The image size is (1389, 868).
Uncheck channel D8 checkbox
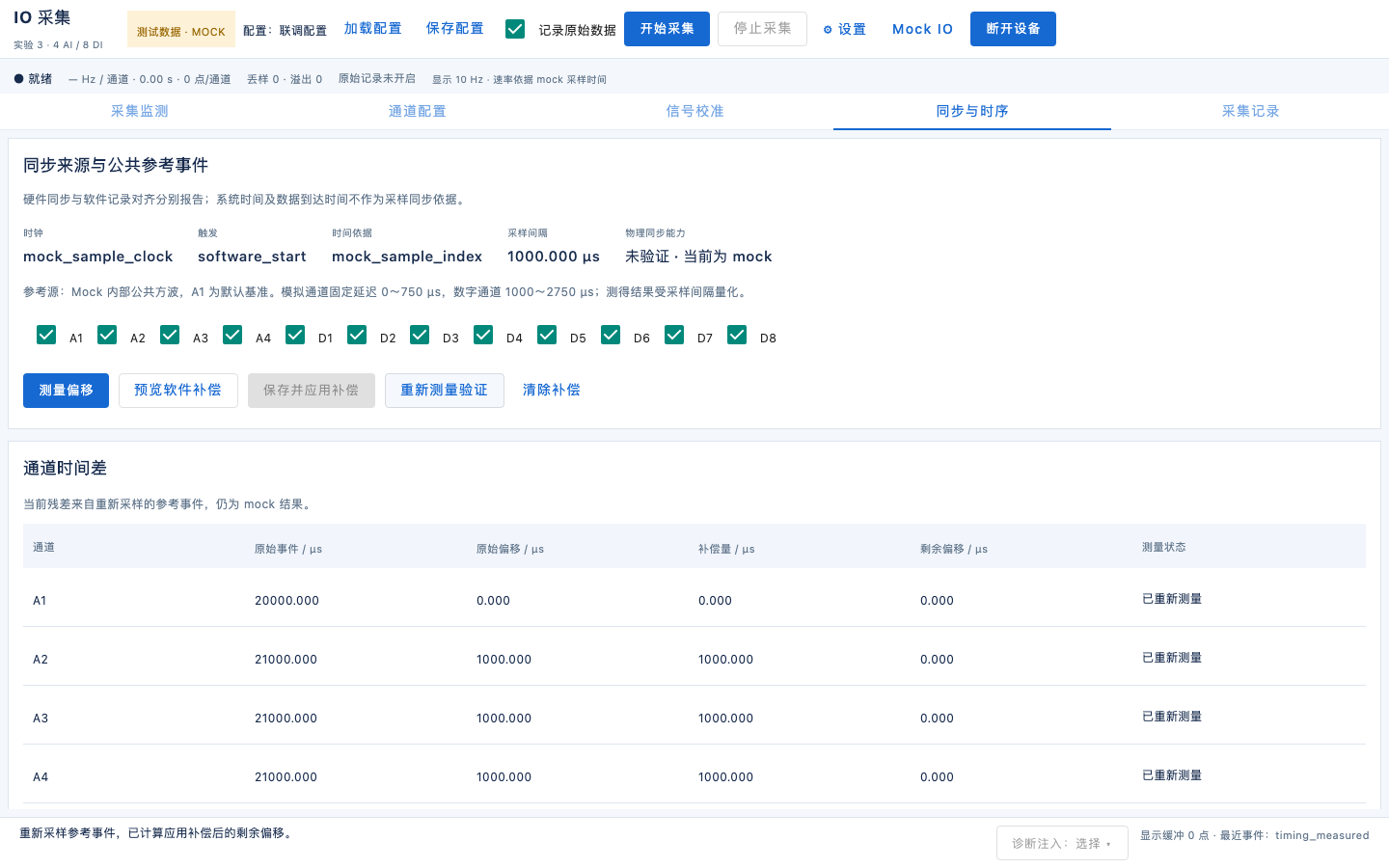737,335
